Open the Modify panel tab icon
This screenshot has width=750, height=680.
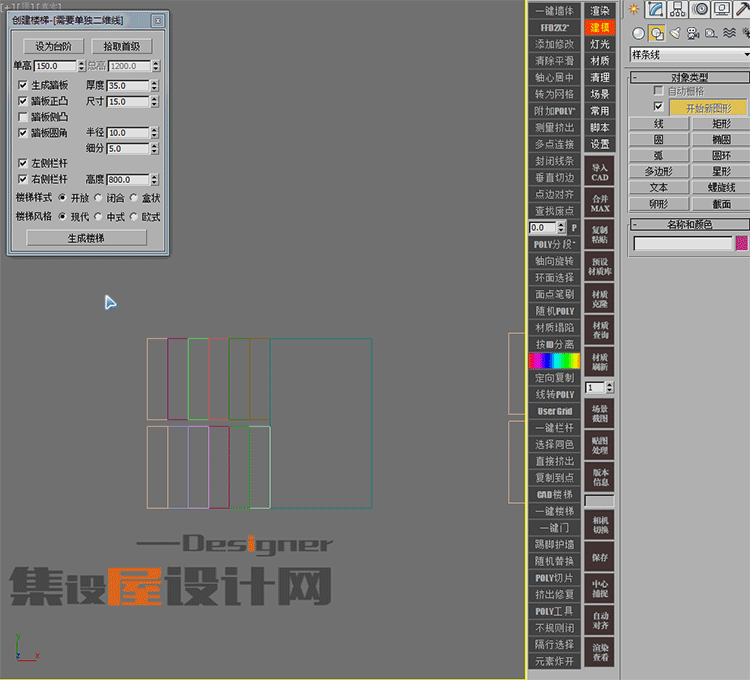(656, 9)
